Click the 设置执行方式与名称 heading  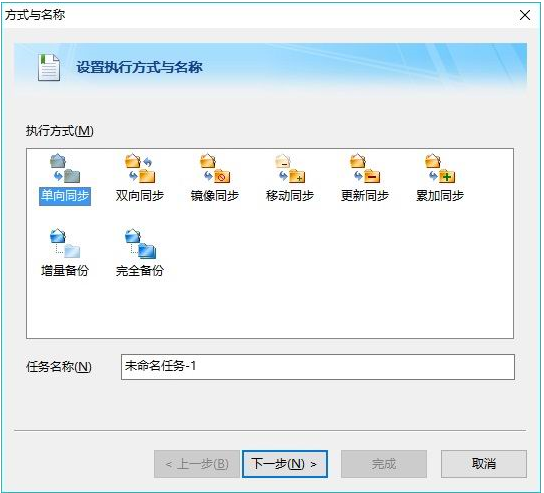[x=139, y=67]
